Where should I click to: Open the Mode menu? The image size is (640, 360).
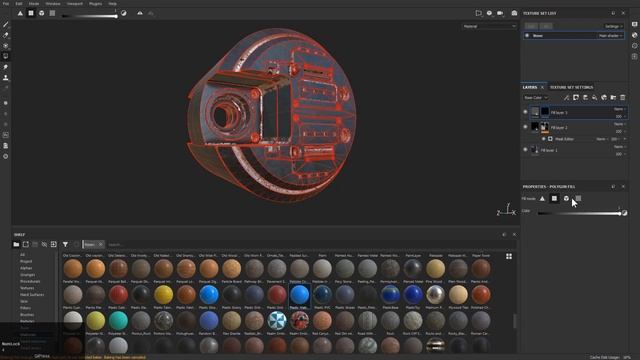point(34,3)
